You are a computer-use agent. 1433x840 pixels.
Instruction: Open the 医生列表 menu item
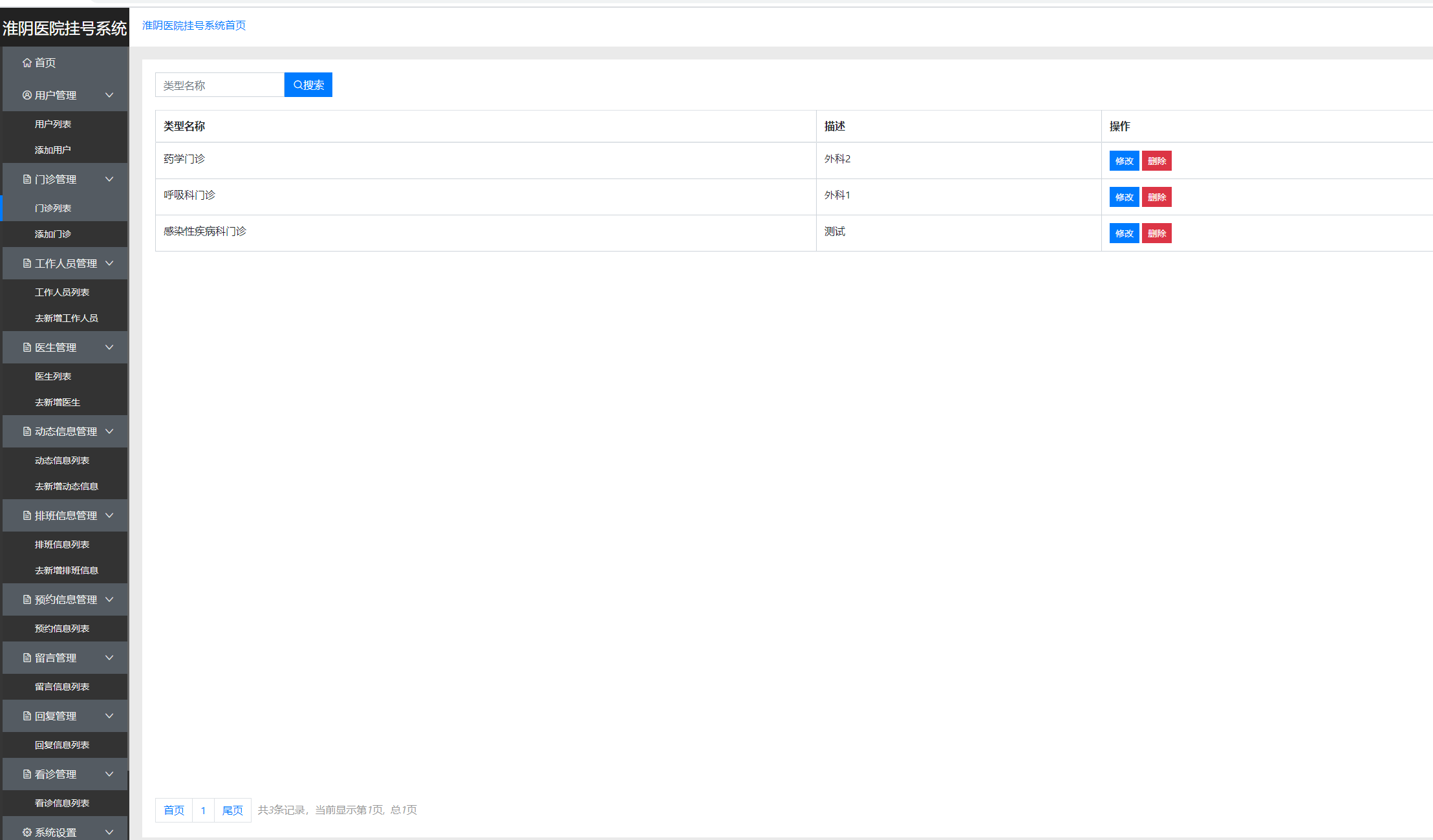coord(53,376)
